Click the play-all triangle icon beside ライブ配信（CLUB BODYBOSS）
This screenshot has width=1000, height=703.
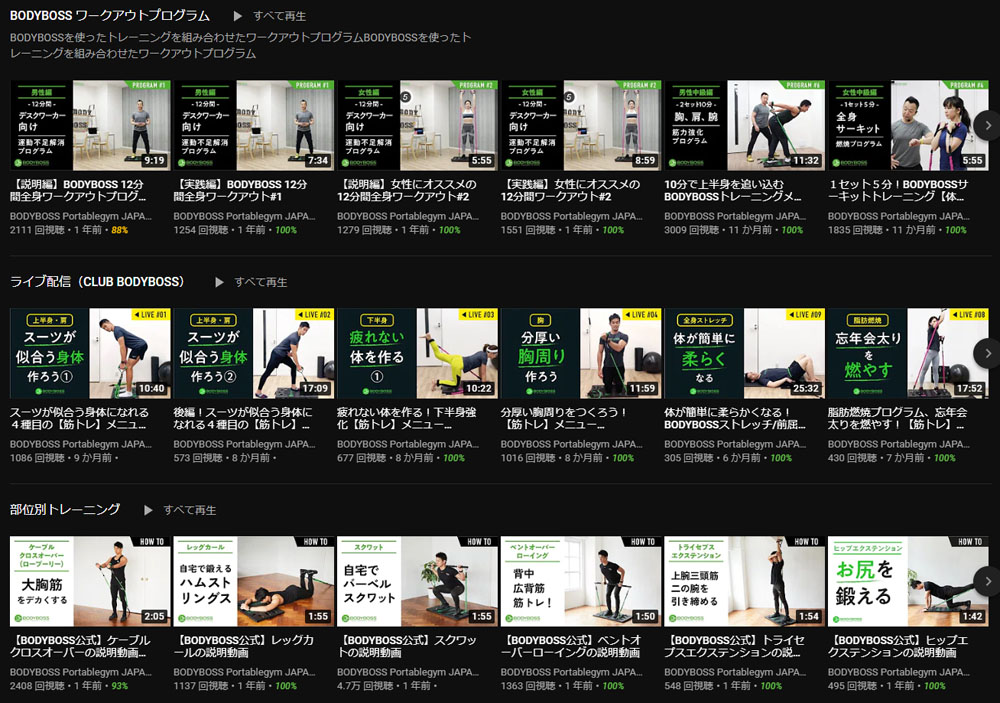[x=219, y=282]
